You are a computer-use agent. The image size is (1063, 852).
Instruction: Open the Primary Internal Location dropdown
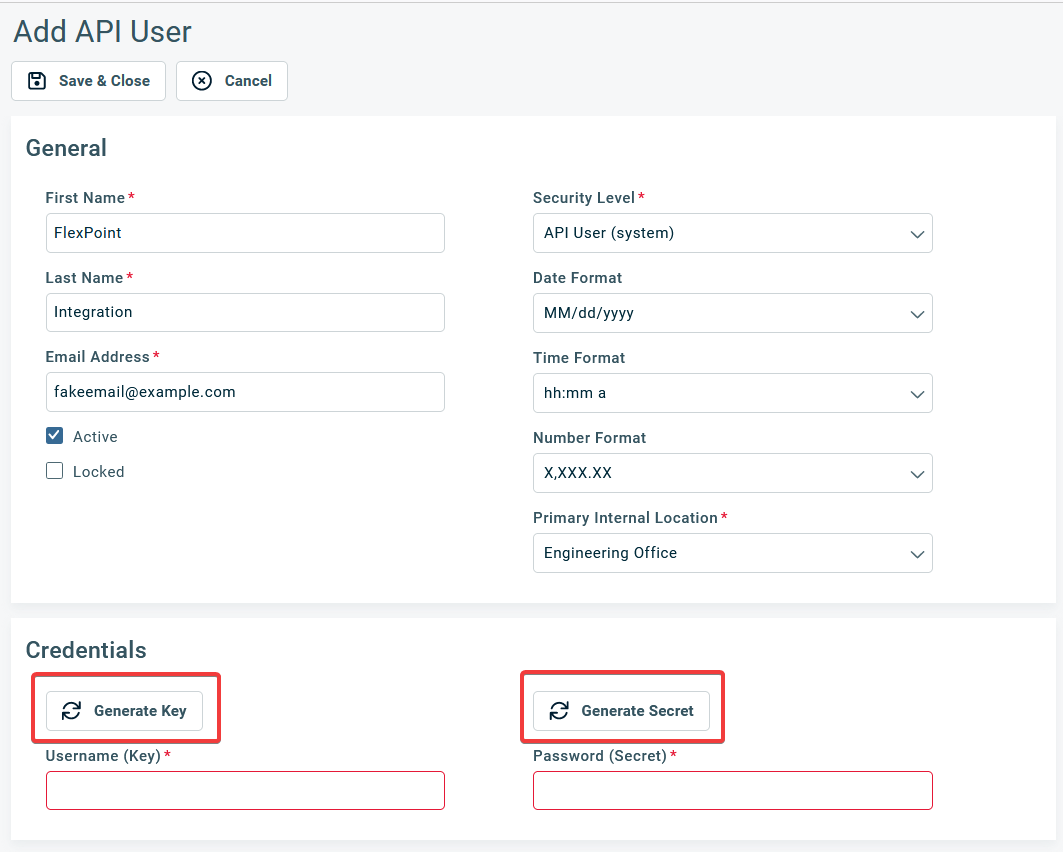[732, 553]
